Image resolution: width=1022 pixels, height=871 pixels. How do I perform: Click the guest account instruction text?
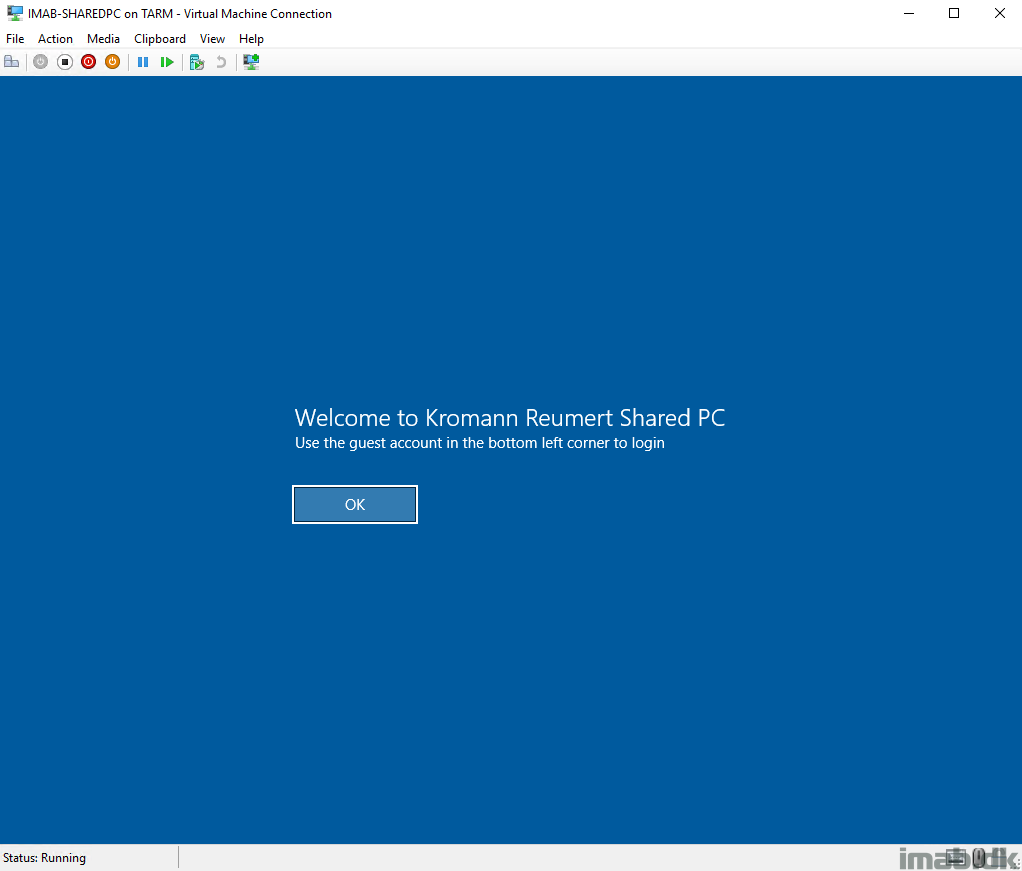[x=480, y=443]
